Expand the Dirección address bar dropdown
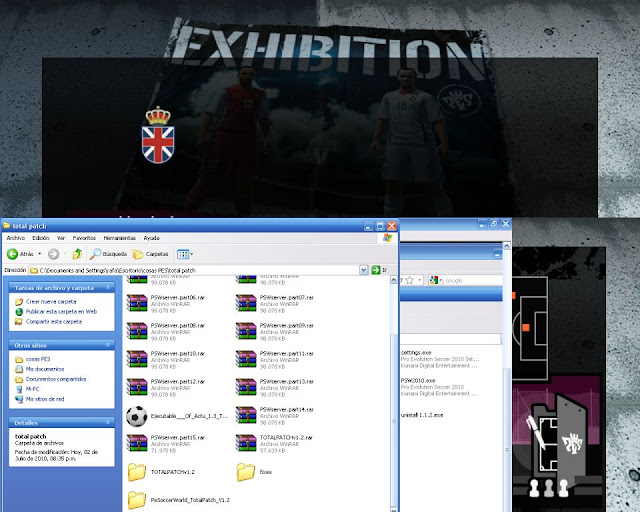This screenshot has width=640, height=512. pyautogui.click(x=363, y=270)
